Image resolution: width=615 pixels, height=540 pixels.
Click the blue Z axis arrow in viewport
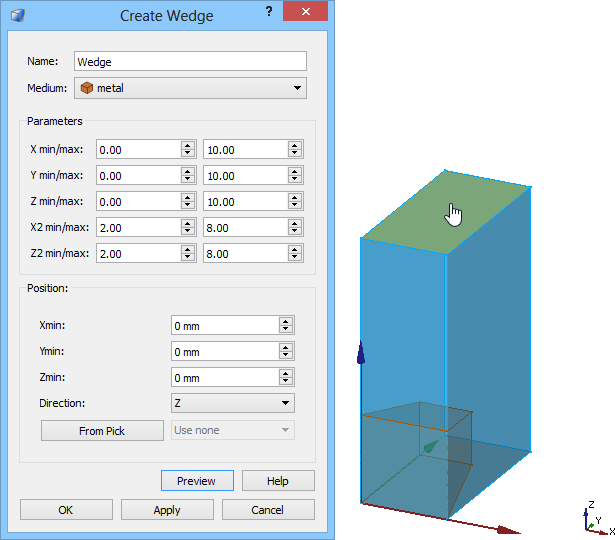[x=361, y=353]
